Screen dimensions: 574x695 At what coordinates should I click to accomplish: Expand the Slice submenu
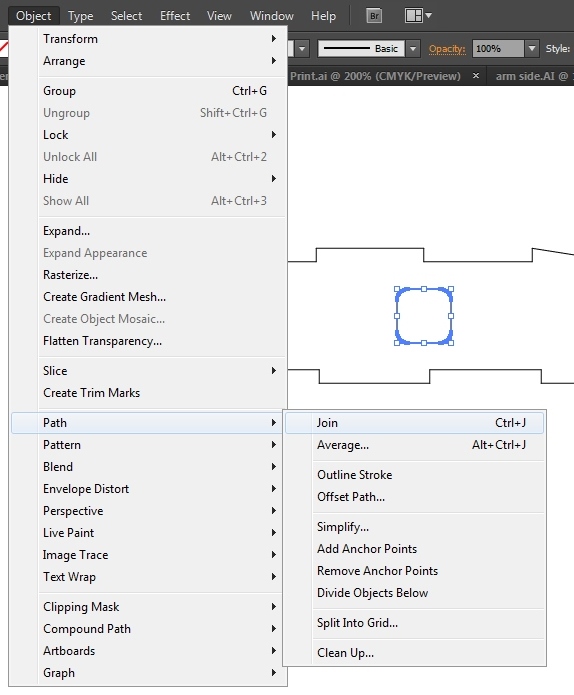[148, 371]
